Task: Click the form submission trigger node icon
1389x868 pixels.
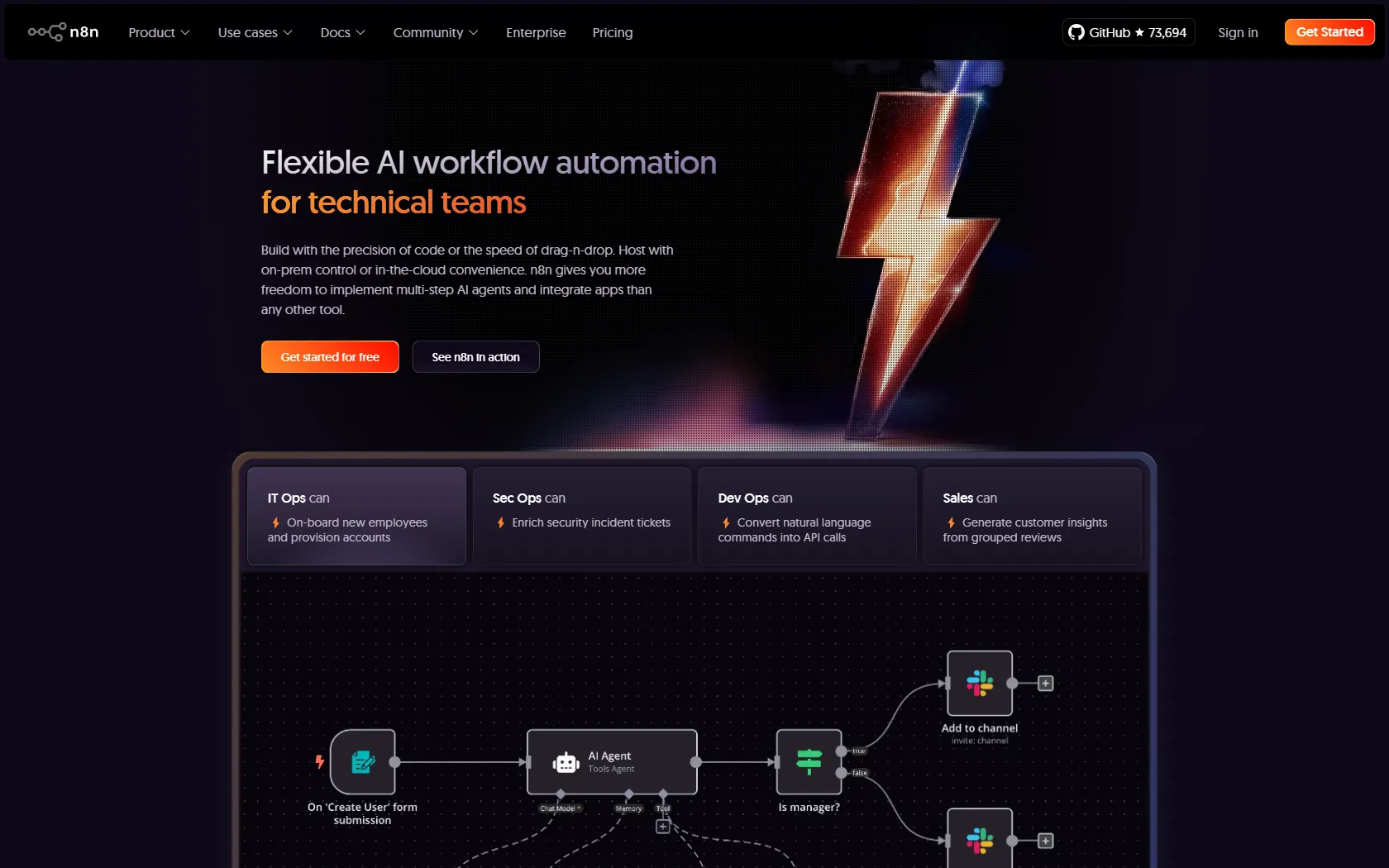Action: (x=363, y=762)
